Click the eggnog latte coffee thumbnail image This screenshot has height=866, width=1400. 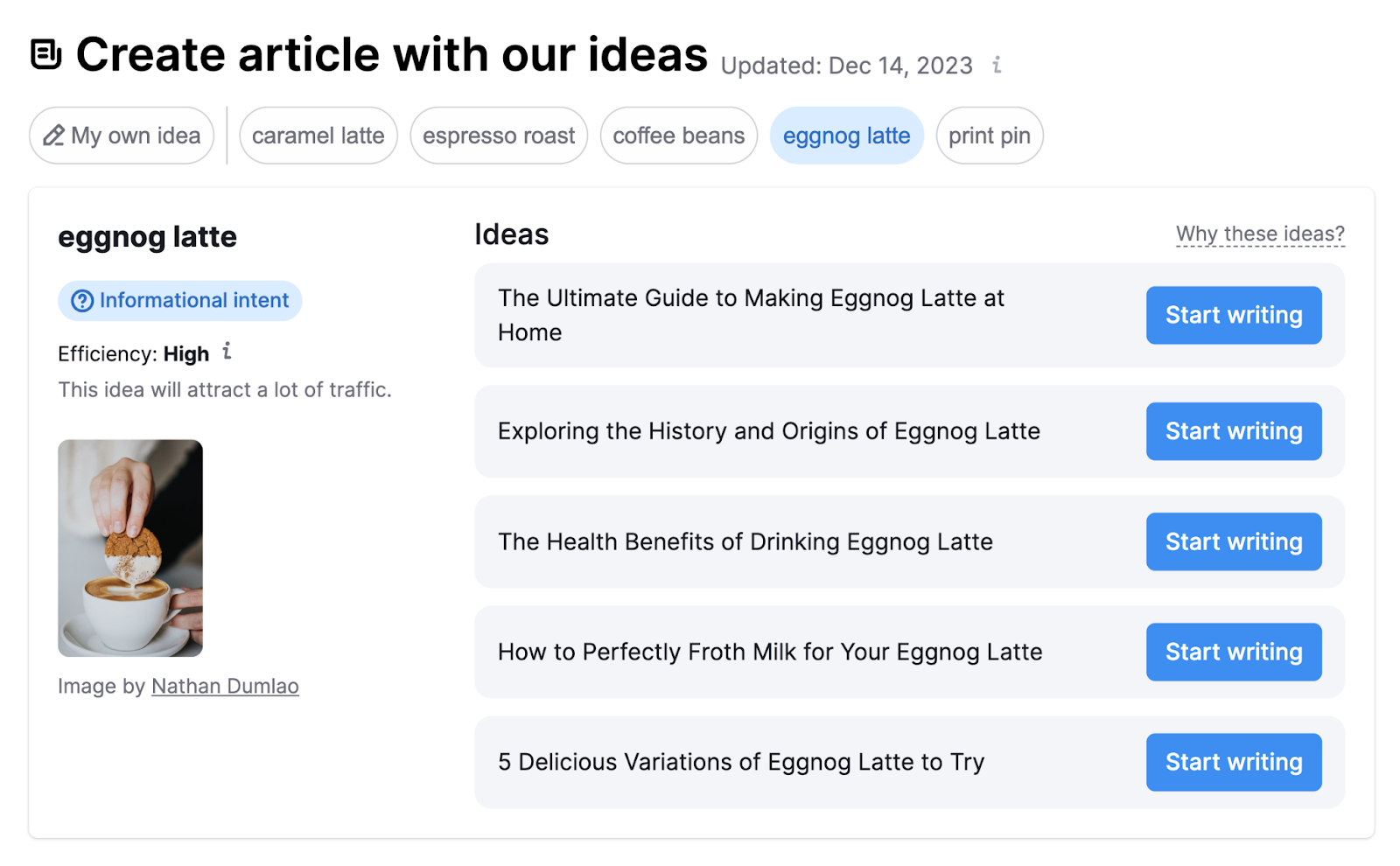(x=130, y=548)
